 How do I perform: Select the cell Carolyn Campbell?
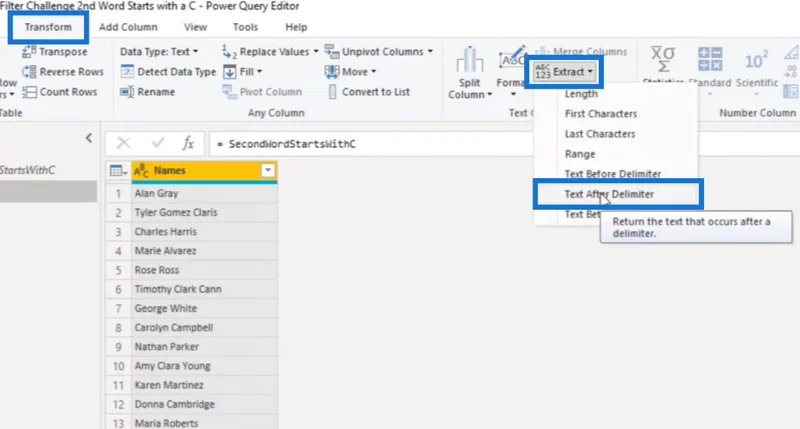point(205,327)
